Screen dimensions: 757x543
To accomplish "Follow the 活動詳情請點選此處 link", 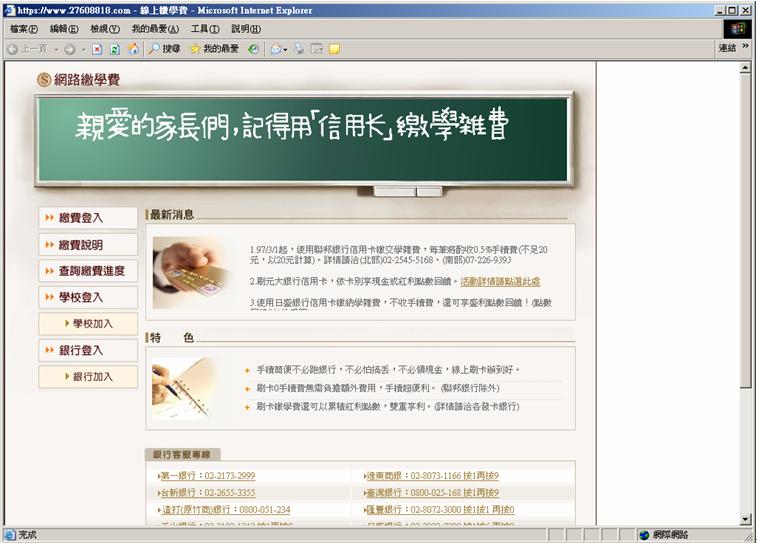I will pos(500,282).
